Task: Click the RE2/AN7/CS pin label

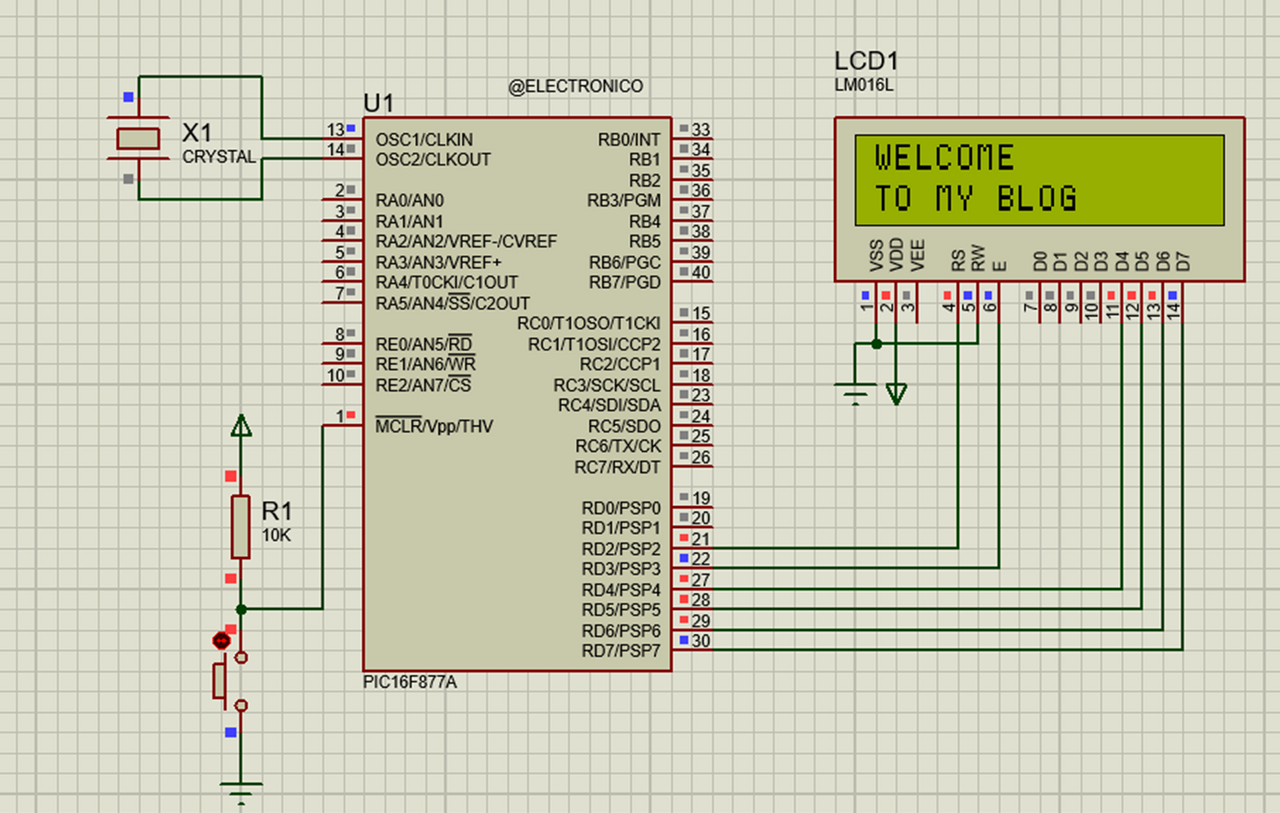Action: 424,385
